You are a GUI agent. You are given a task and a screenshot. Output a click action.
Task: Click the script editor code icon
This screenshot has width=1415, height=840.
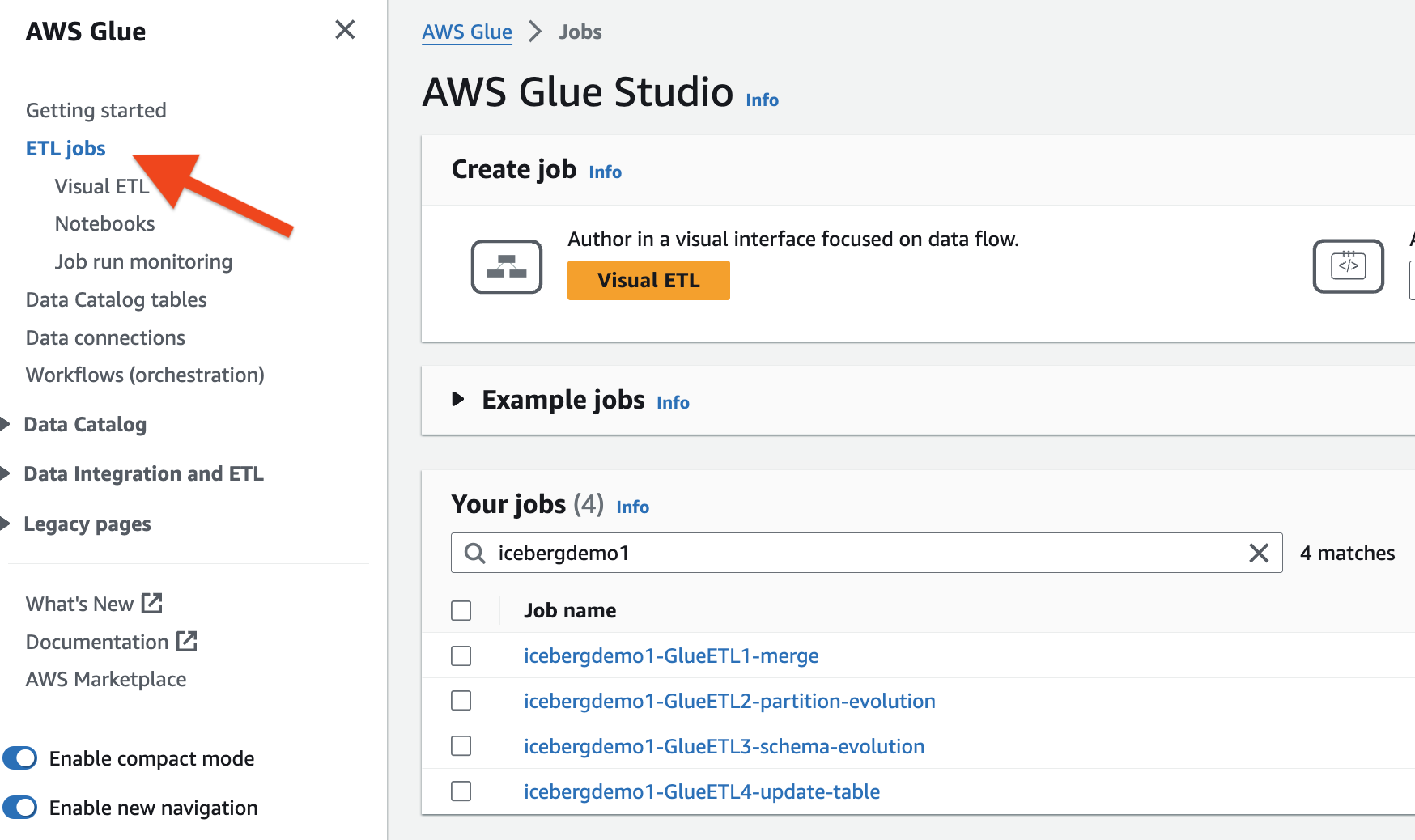(x=1348, y=266)
